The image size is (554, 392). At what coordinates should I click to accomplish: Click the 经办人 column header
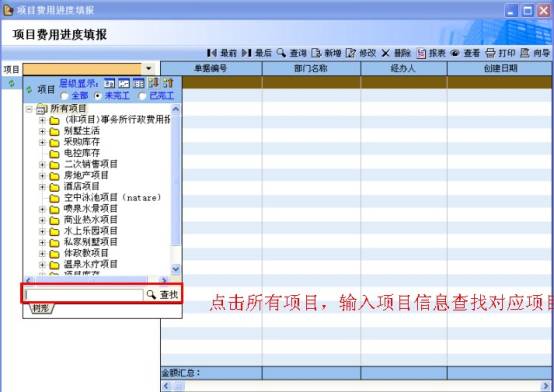click(x=404, y=68)
